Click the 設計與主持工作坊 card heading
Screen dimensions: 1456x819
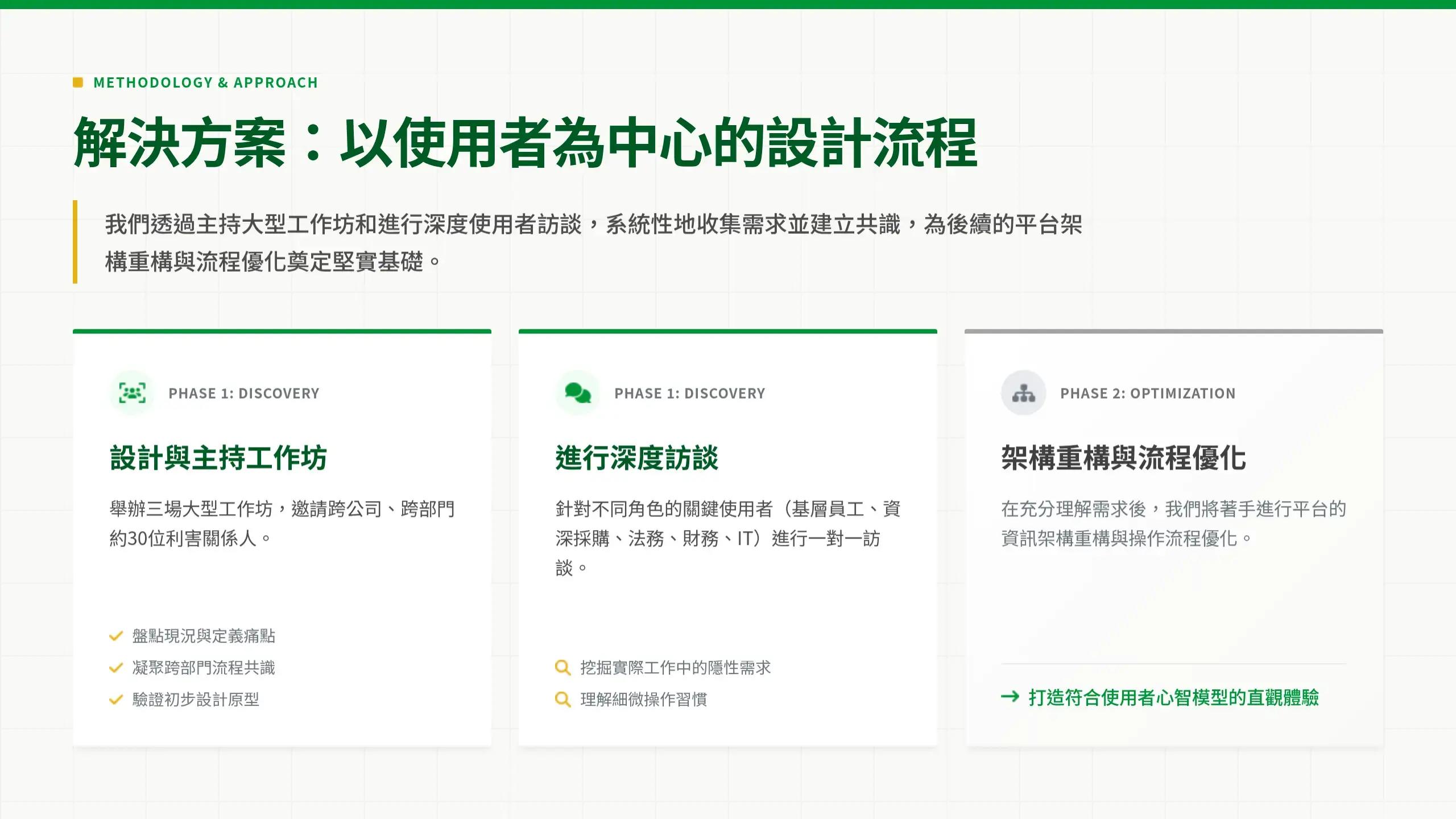coord(218,458)
